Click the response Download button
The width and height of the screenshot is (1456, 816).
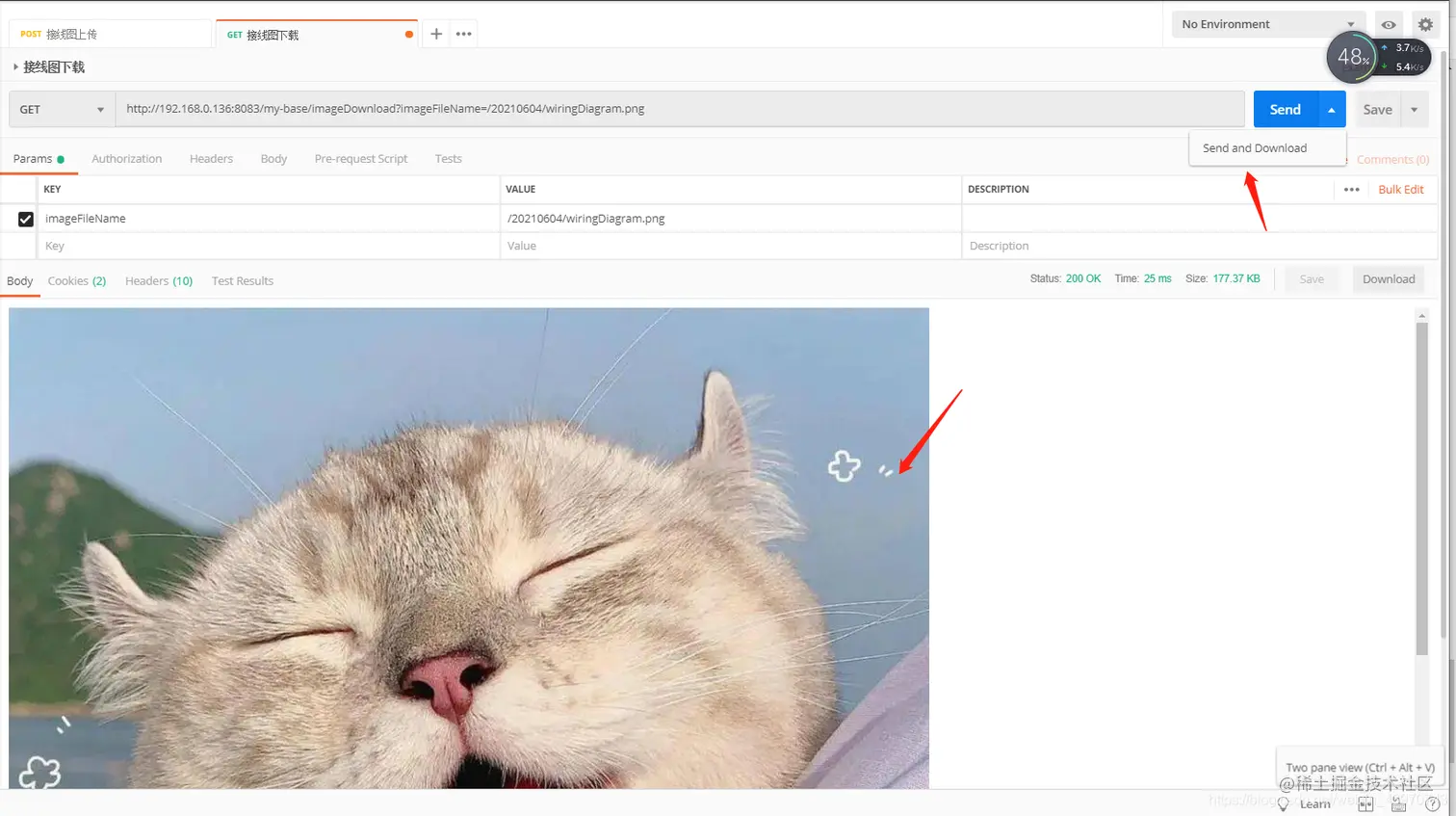[1389, 279]
